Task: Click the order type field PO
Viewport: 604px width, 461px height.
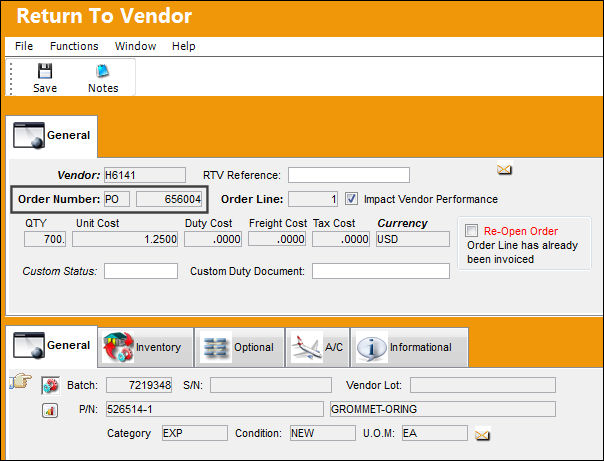Action: click(117, 199)
